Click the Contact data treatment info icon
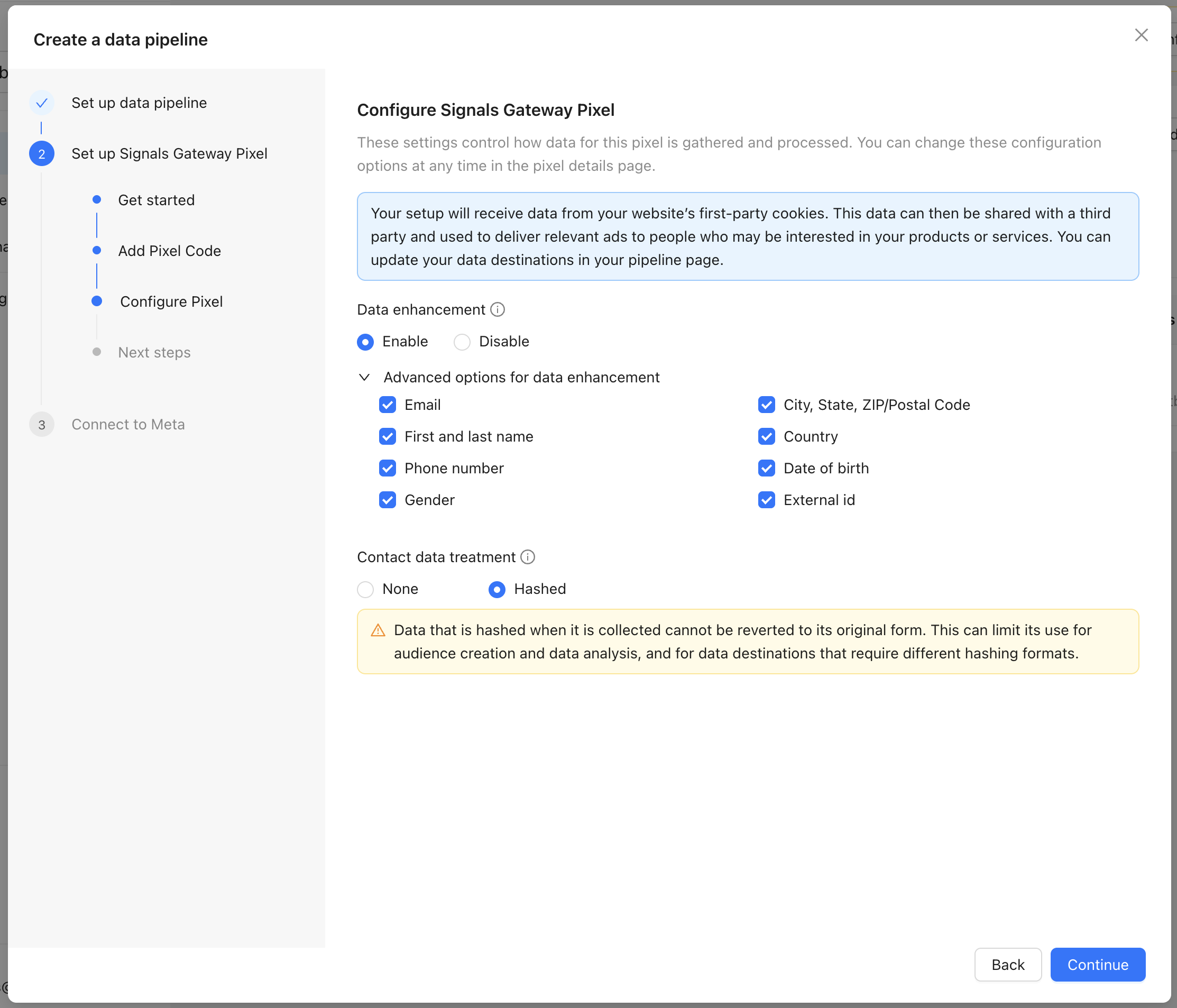The image size is (1177, 1008). coord(528,557)
